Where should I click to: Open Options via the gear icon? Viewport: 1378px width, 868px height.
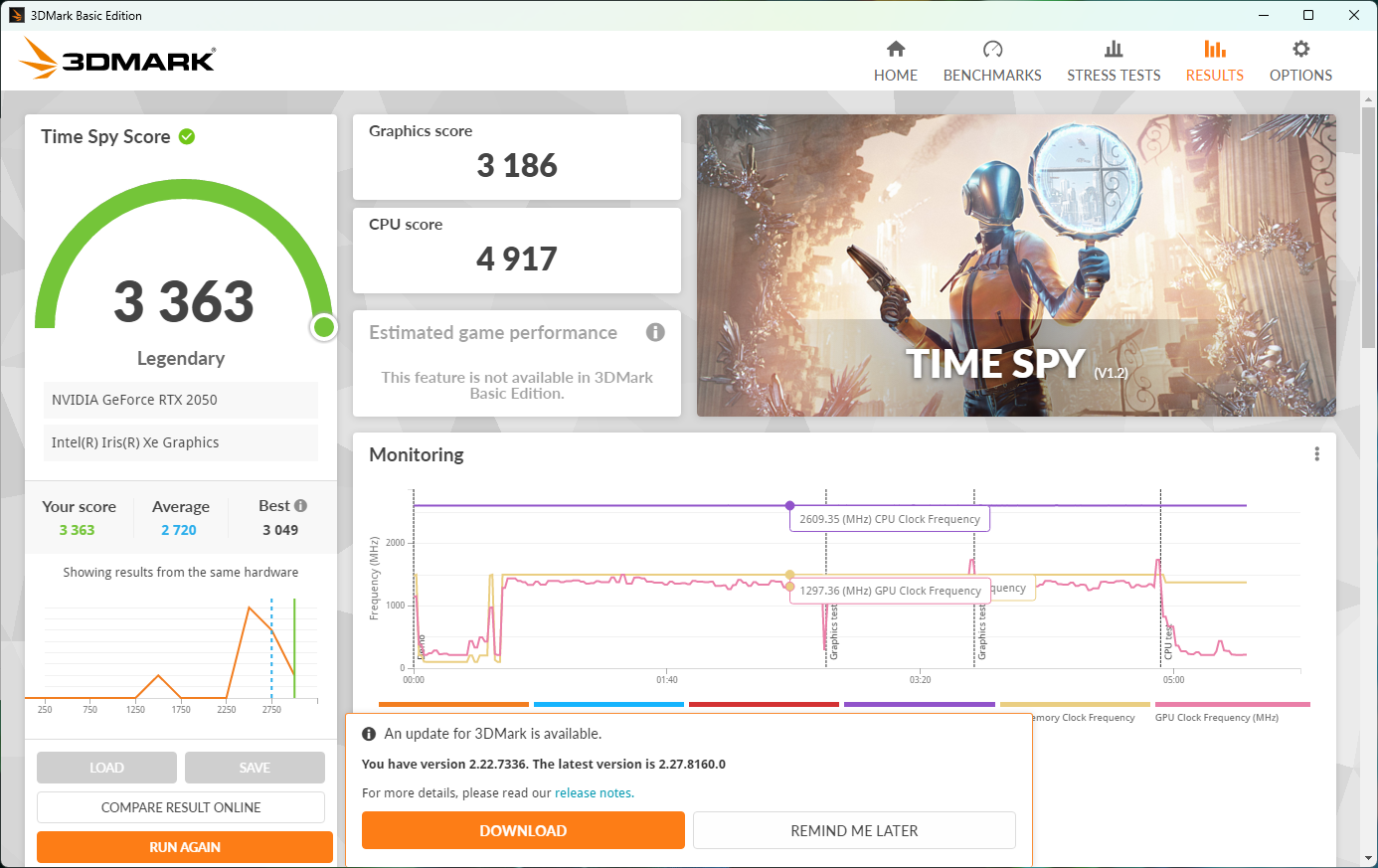pyautogui.click(x=1300, y=49)
